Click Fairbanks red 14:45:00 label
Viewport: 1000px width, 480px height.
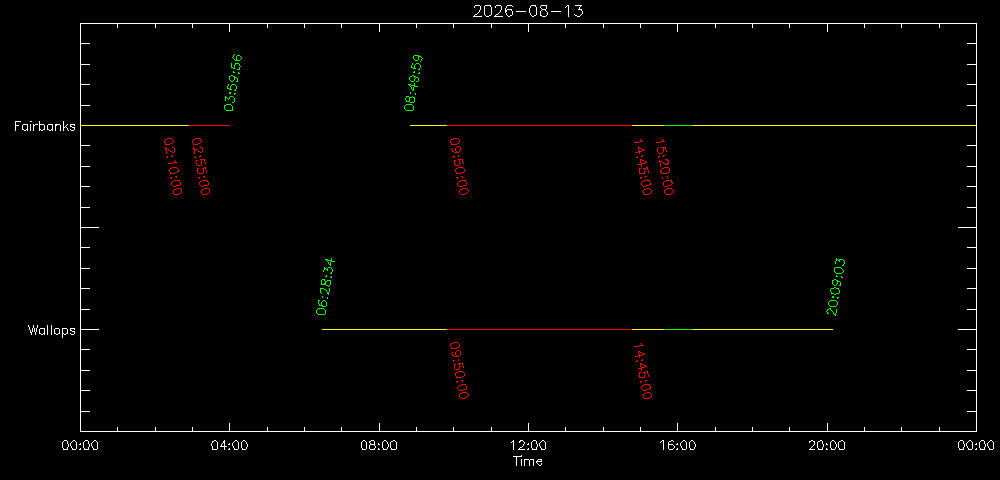(642, 166)
